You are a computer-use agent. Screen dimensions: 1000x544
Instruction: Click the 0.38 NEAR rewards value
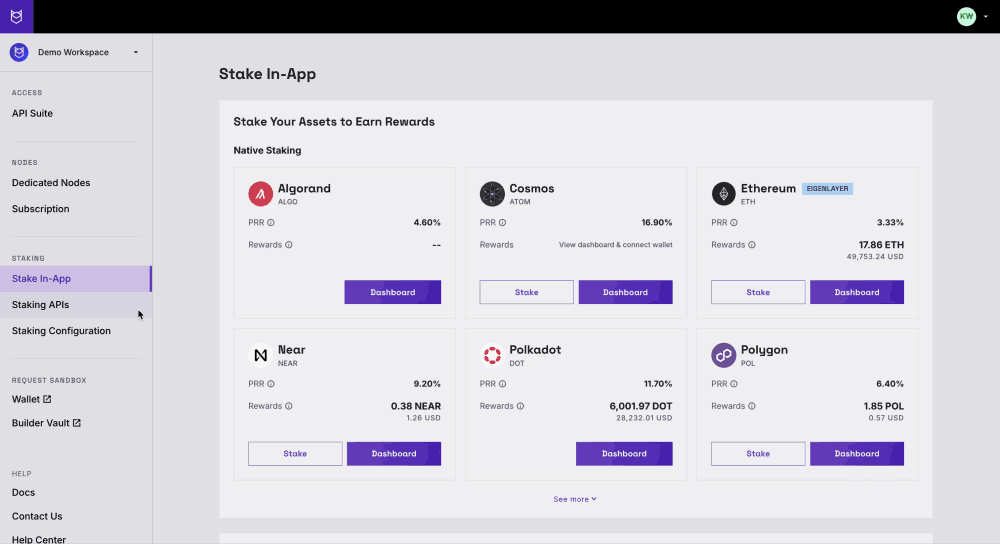click(x=416, y=406)
